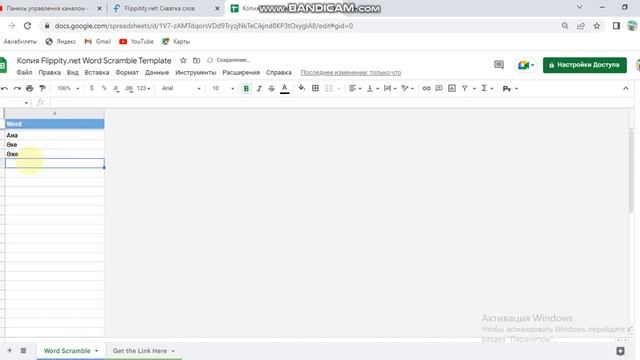Image resolution: width=640 pixels, height=360 pixels.
Task: Select column A header
Action: 54,113
